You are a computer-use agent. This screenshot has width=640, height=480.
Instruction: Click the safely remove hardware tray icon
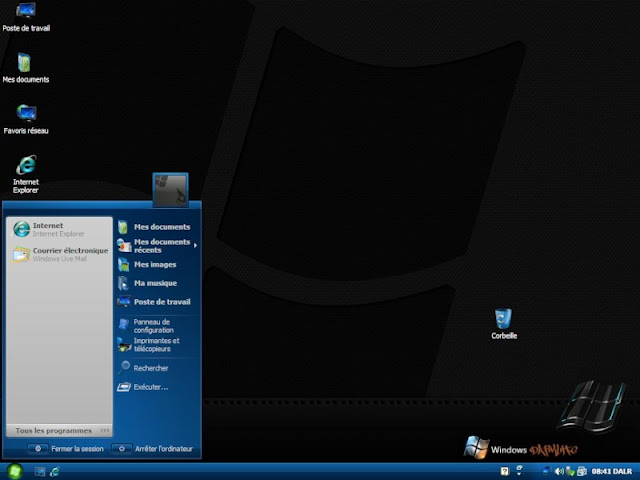pos(570,471)
